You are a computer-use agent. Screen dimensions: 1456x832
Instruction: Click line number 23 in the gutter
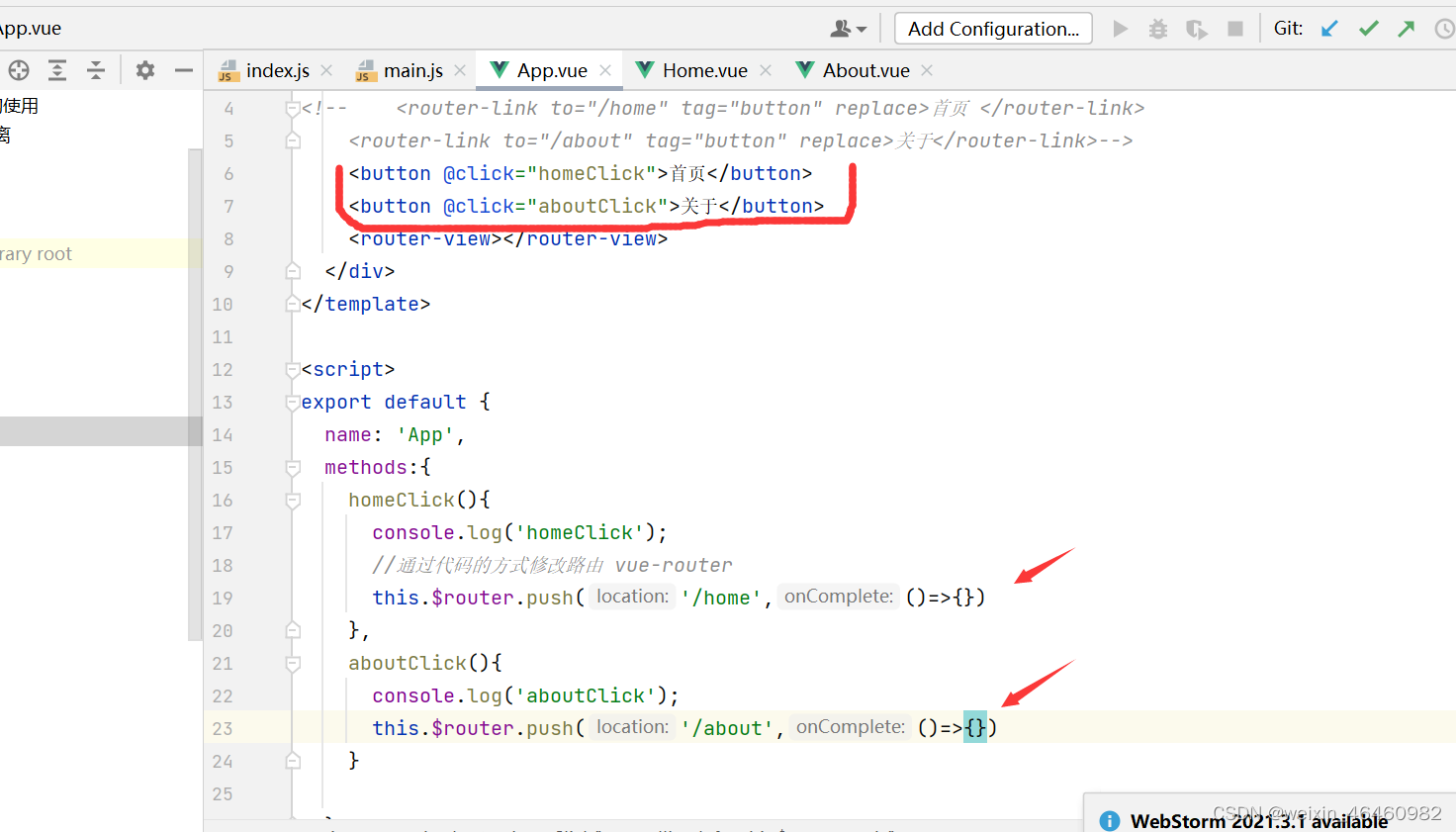(x=223, y=729)
